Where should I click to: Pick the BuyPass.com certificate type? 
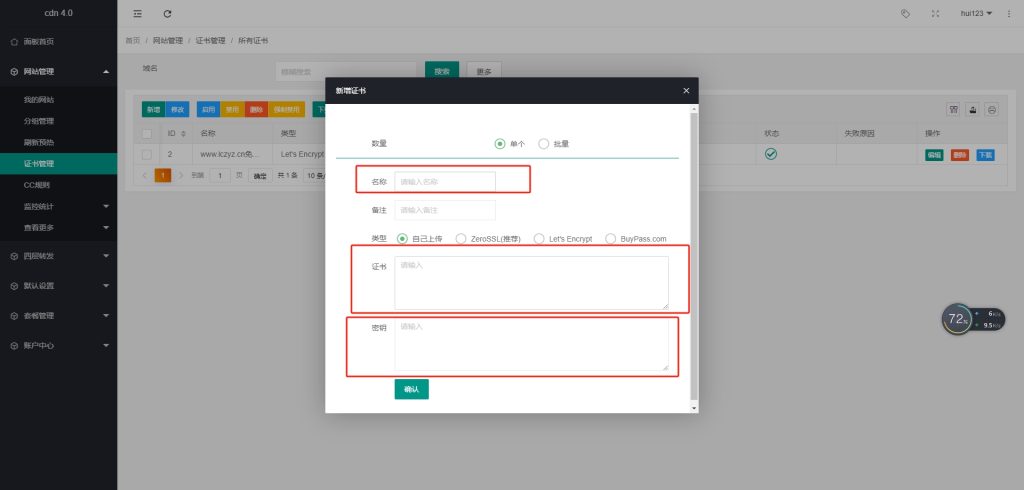coord(611,239)
